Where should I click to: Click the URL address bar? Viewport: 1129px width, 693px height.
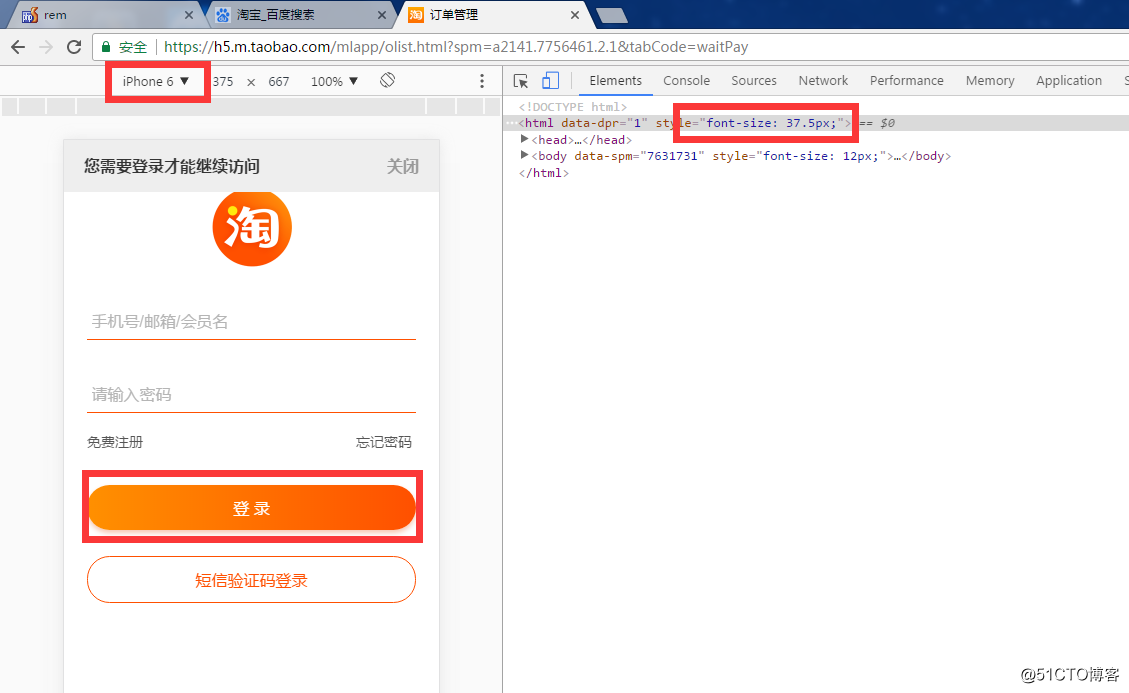tap(611, 47)
